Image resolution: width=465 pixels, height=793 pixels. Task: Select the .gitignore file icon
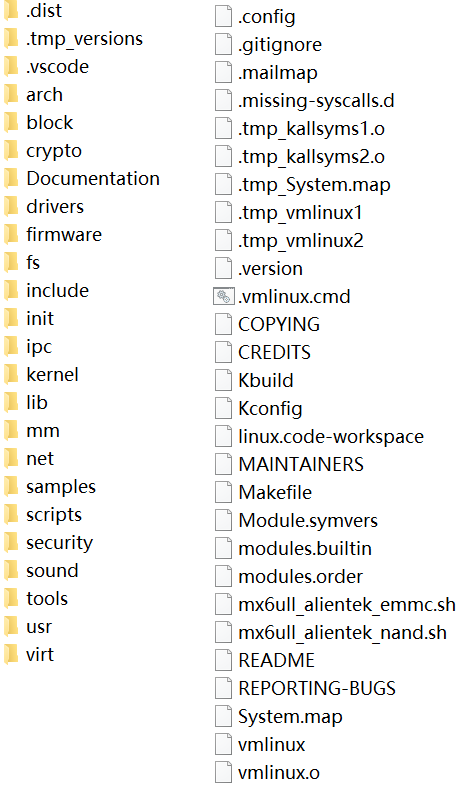click(223, 45)
